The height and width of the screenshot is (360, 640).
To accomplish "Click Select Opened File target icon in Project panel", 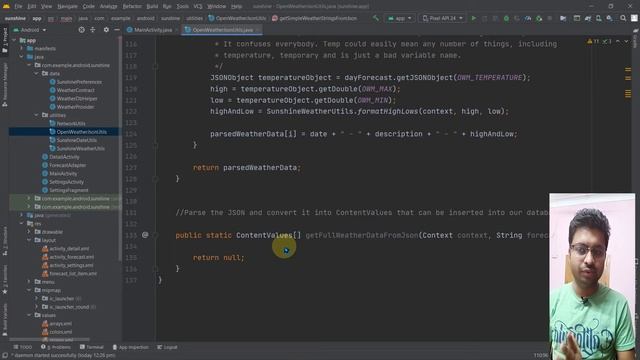I will (82, 30).
